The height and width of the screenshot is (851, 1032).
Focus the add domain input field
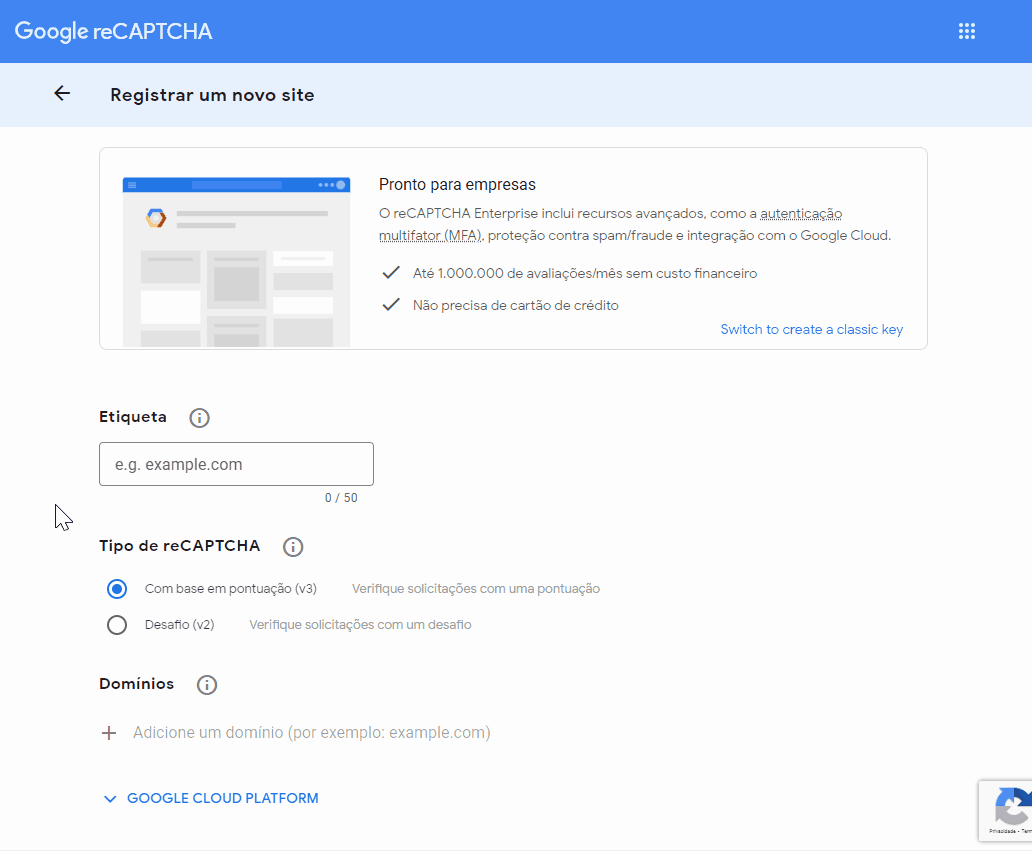(311, 733)
